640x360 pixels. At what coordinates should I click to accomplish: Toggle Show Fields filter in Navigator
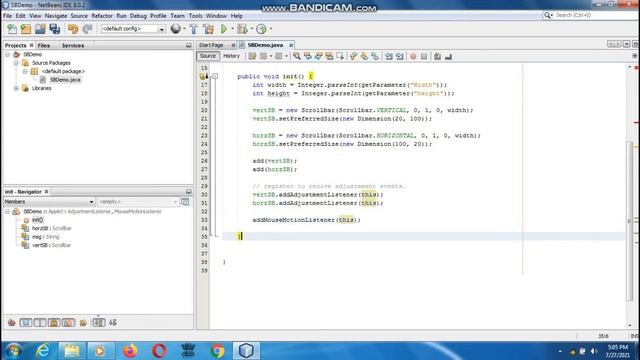tap(26, 322)
